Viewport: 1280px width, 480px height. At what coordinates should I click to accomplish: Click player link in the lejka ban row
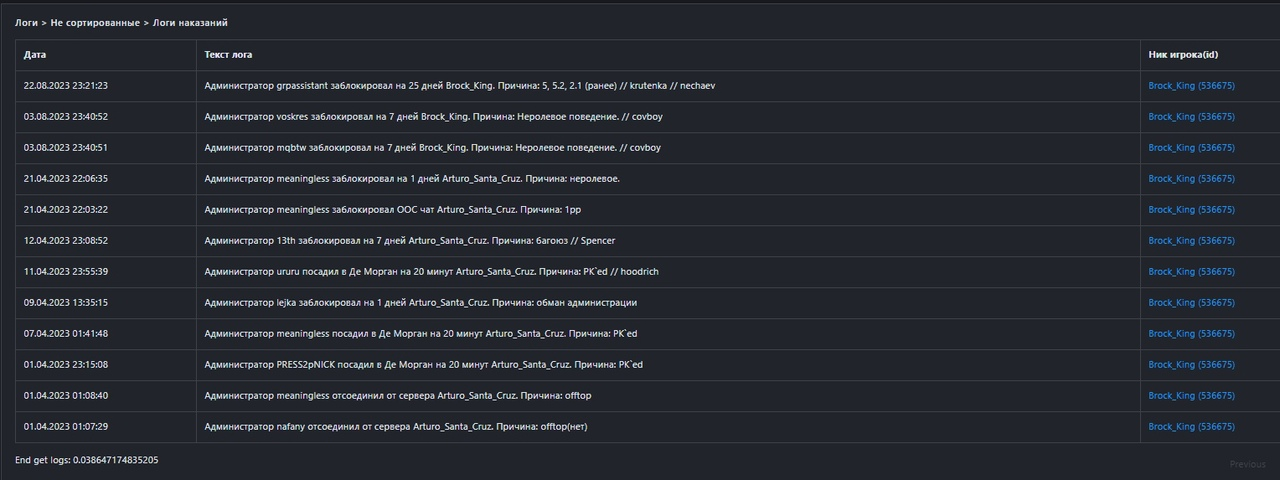pos(1191,303)
